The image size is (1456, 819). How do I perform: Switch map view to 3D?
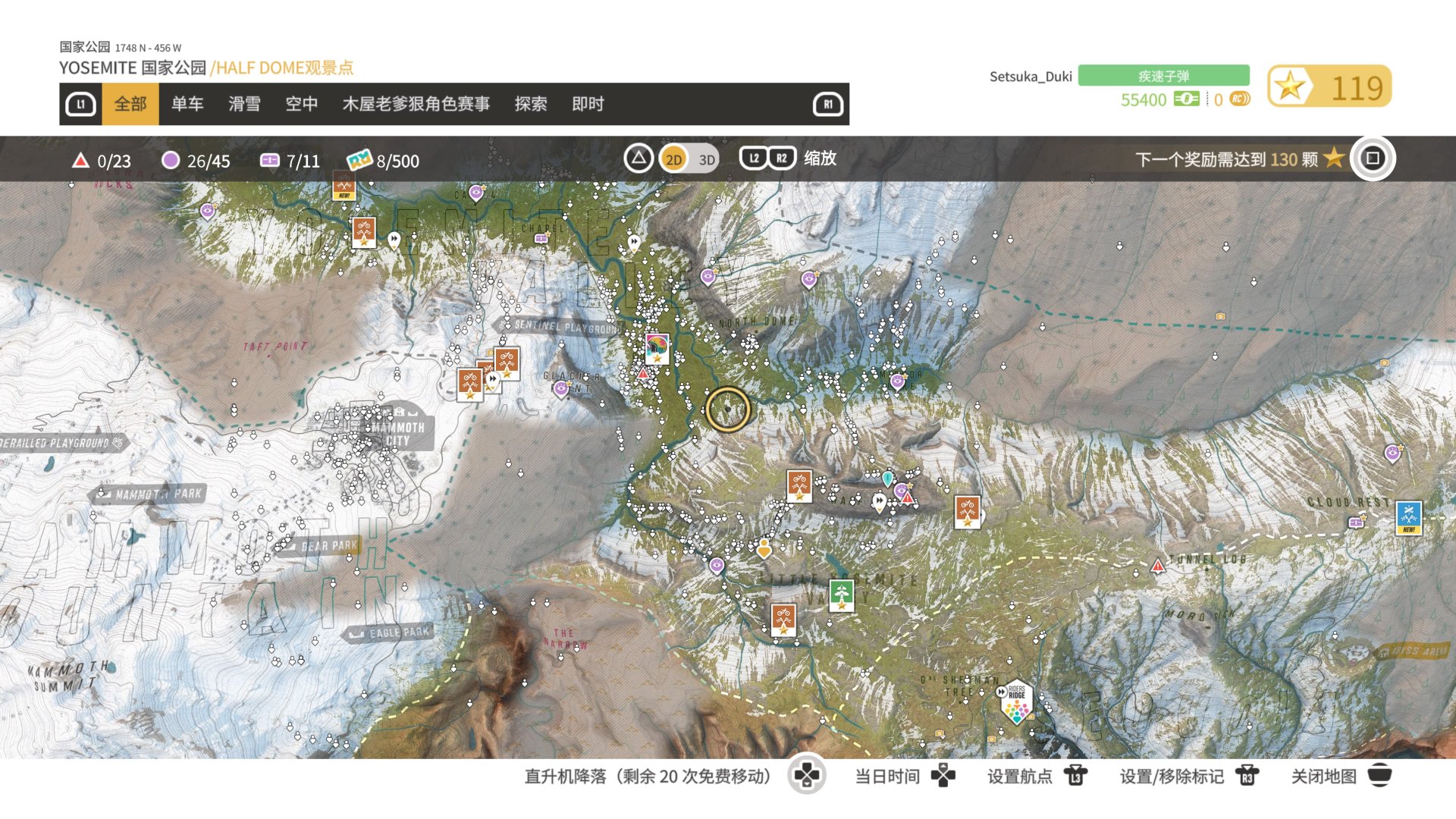coord(707,159)
